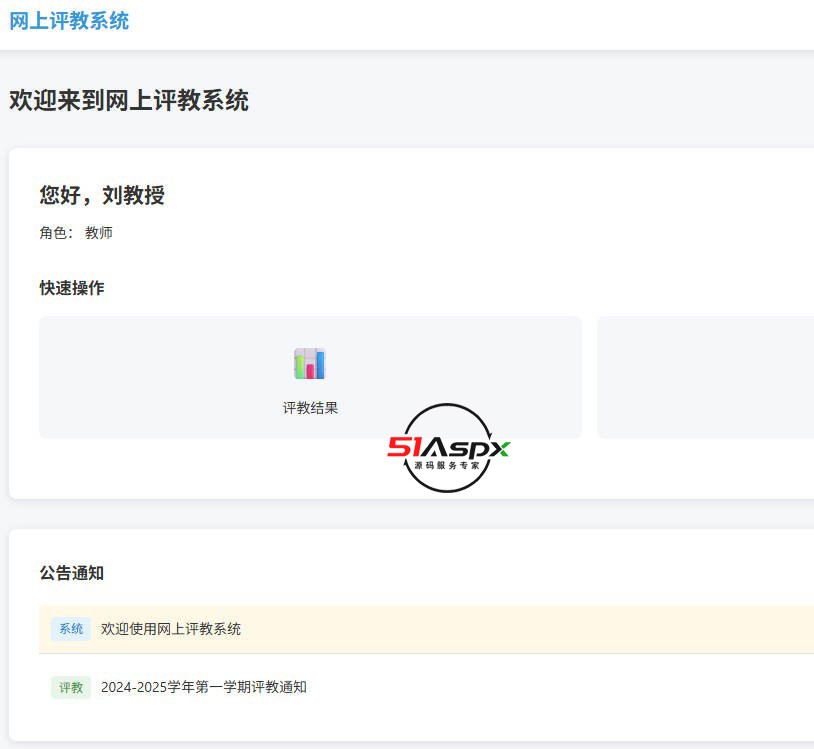Viewport: 814px width, 749px height.
Task: Click the 网上评教系统 site title link
Action: 69,21
